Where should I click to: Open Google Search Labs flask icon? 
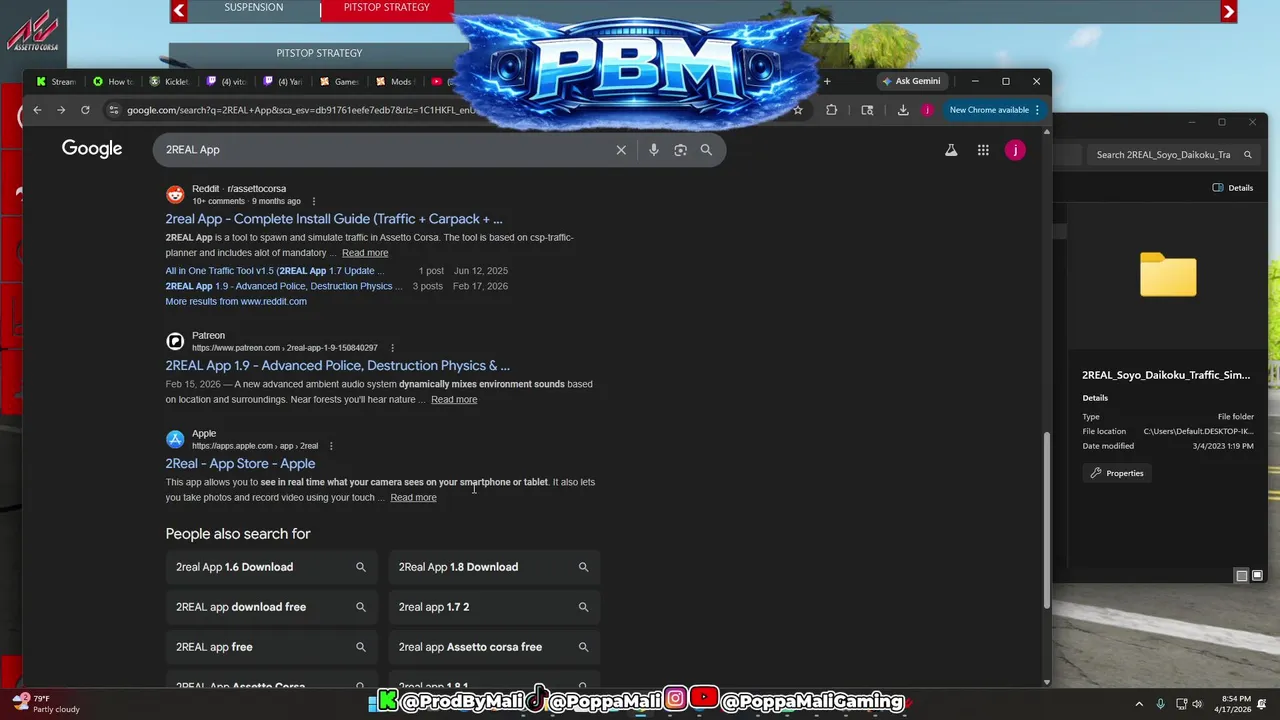point(951,150)
